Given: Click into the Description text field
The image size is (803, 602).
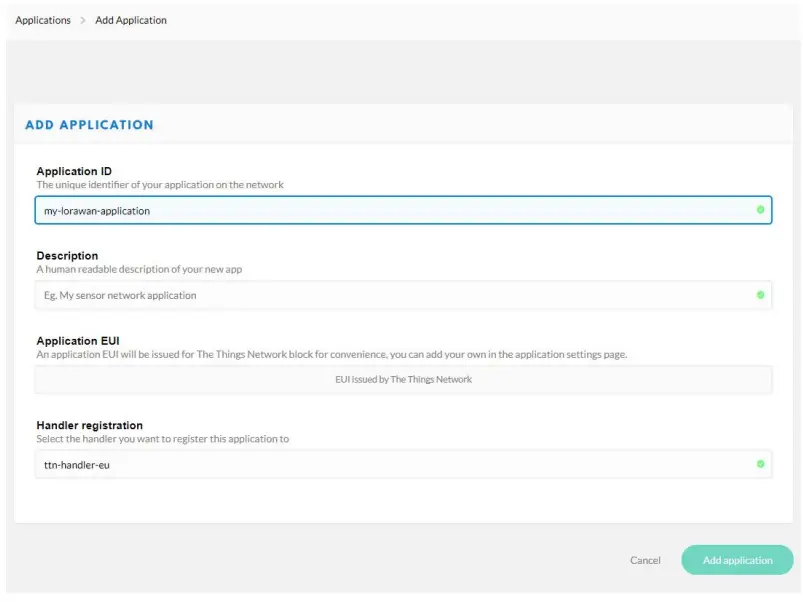Looking at the screenshot, I should click(390, 295).
